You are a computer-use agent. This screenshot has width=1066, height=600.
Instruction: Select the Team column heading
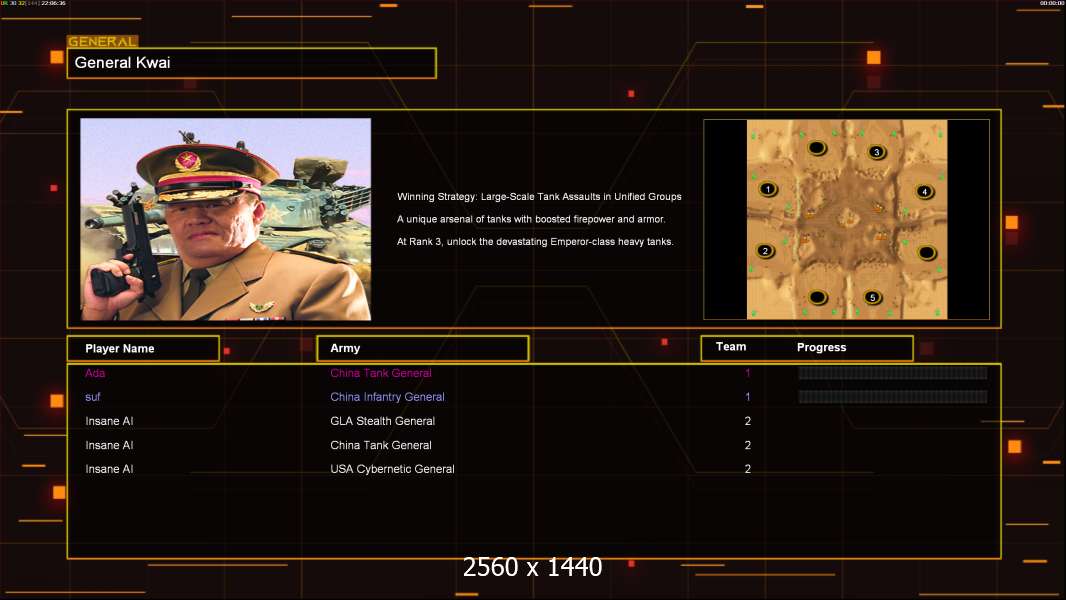coord(731,347)
